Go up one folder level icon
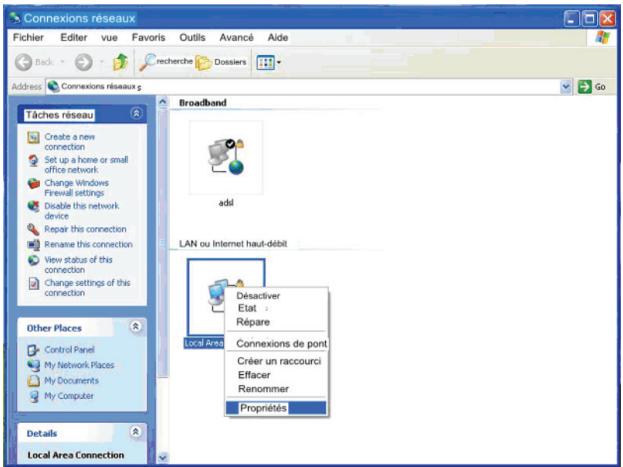Image resolution: width=623 pixels, height=467 pixels. [120, 62]
